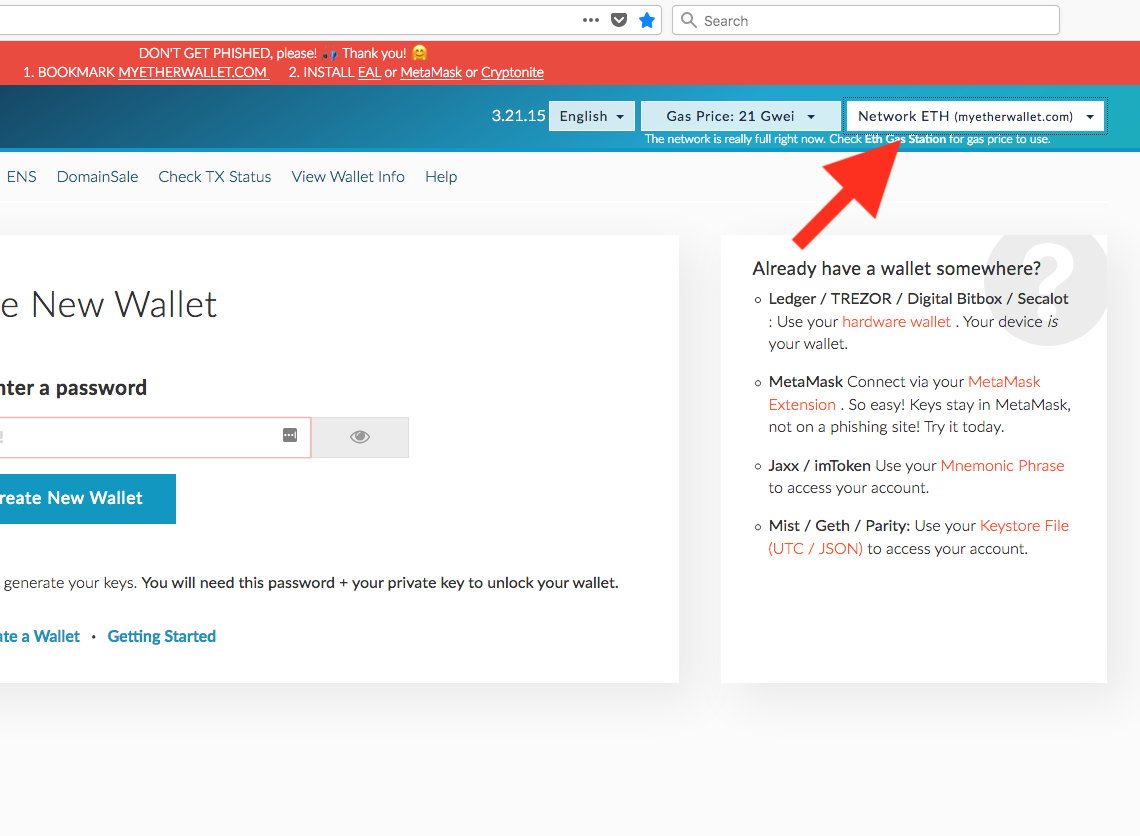Toggle password visibility with the eye button
The height and width of the screenshot is (836, 1140).
tap(360, 437)
